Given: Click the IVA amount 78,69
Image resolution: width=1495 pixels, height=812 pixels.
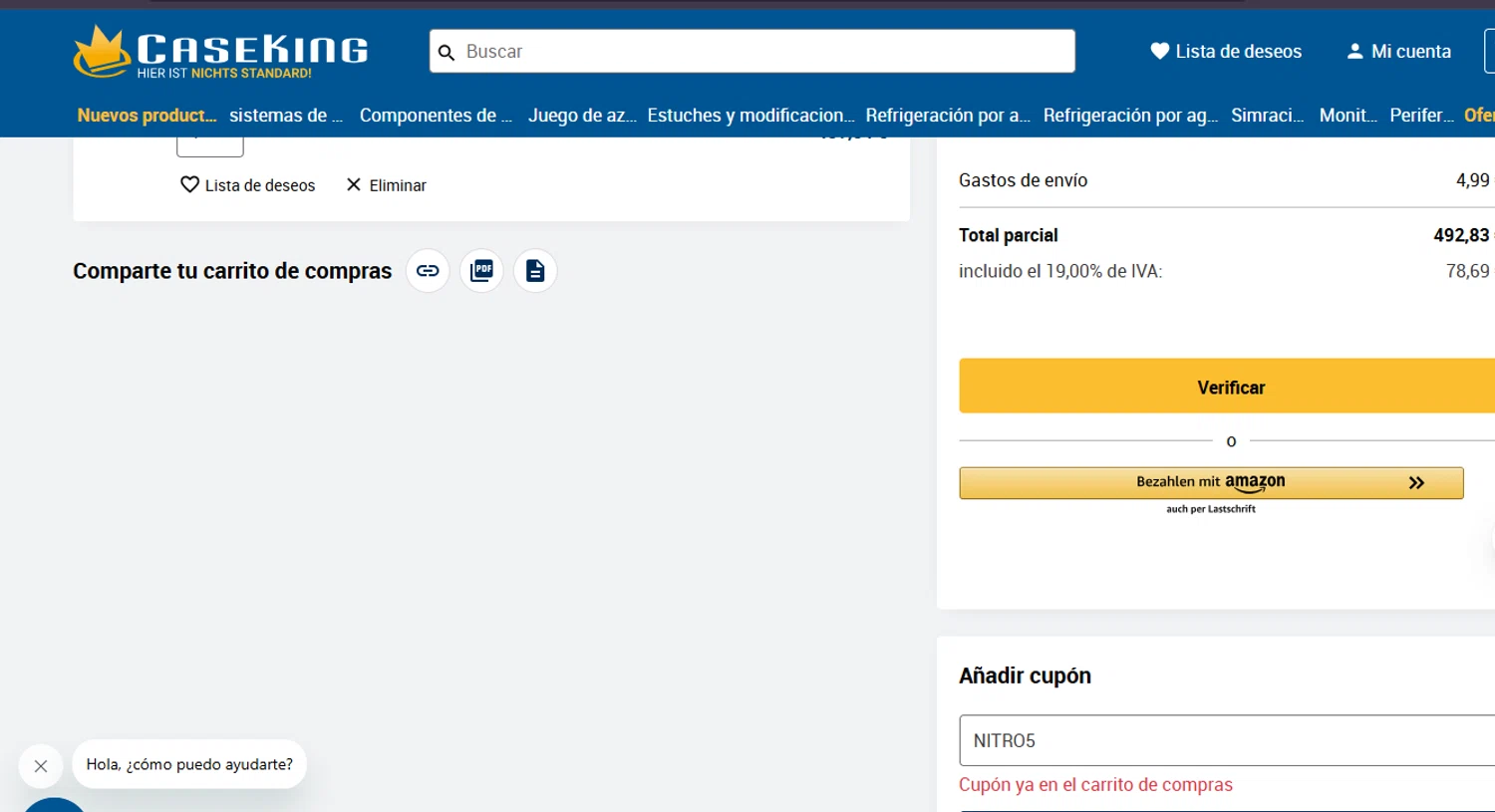Looking at the screenshot, I should [1467, 271].
